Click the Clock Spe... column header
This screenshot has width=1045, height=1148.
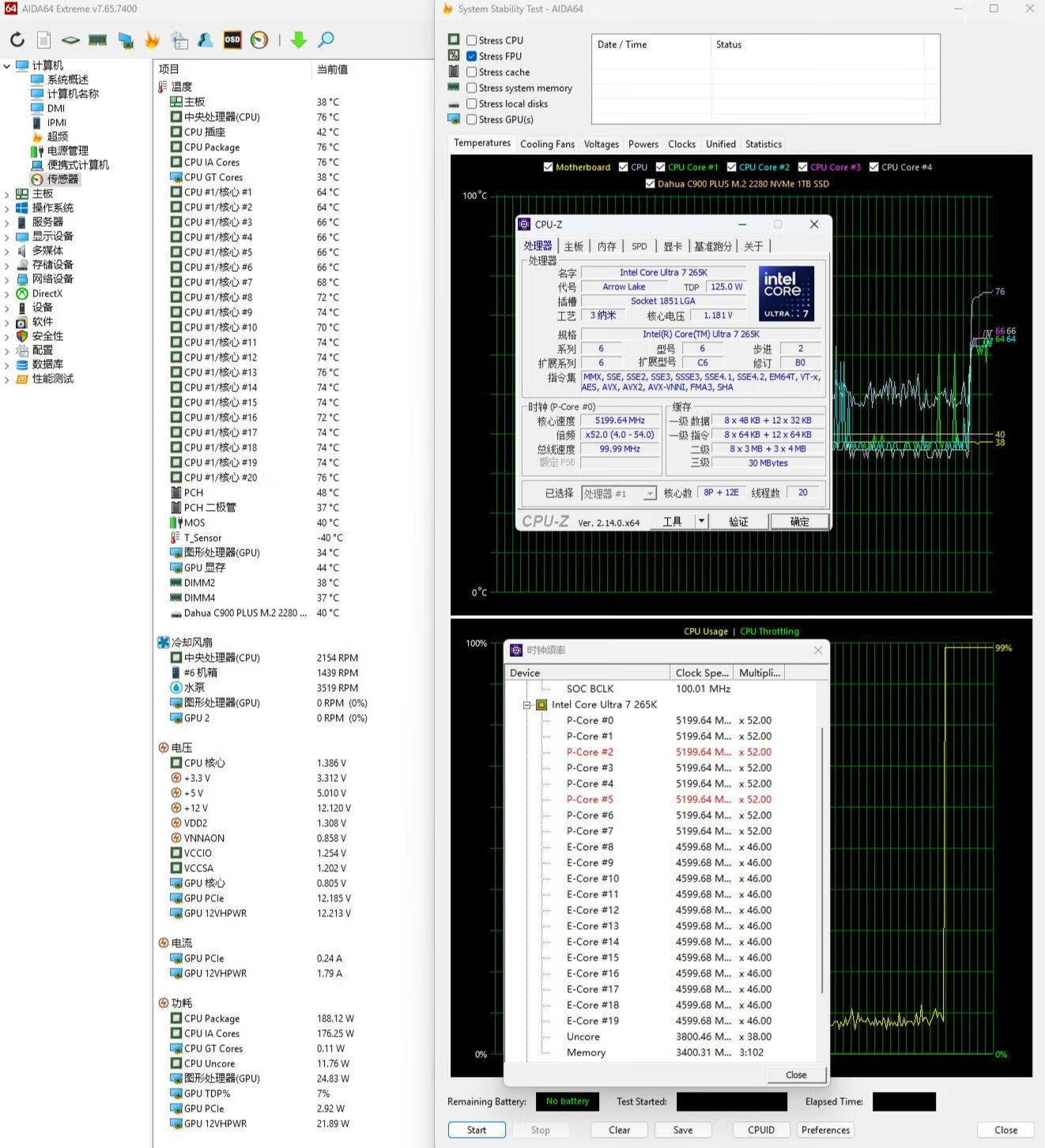click(x=702, y=673)
